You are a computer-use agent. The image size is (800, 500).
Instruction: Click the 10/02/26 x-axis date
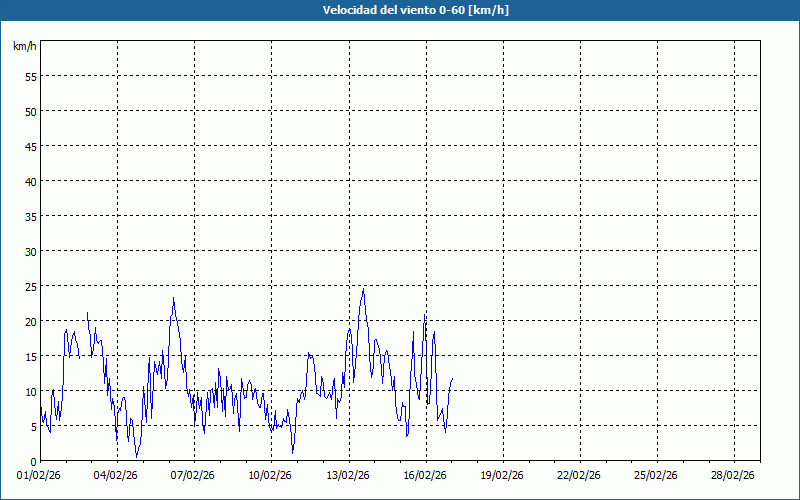tap(271, 475)
